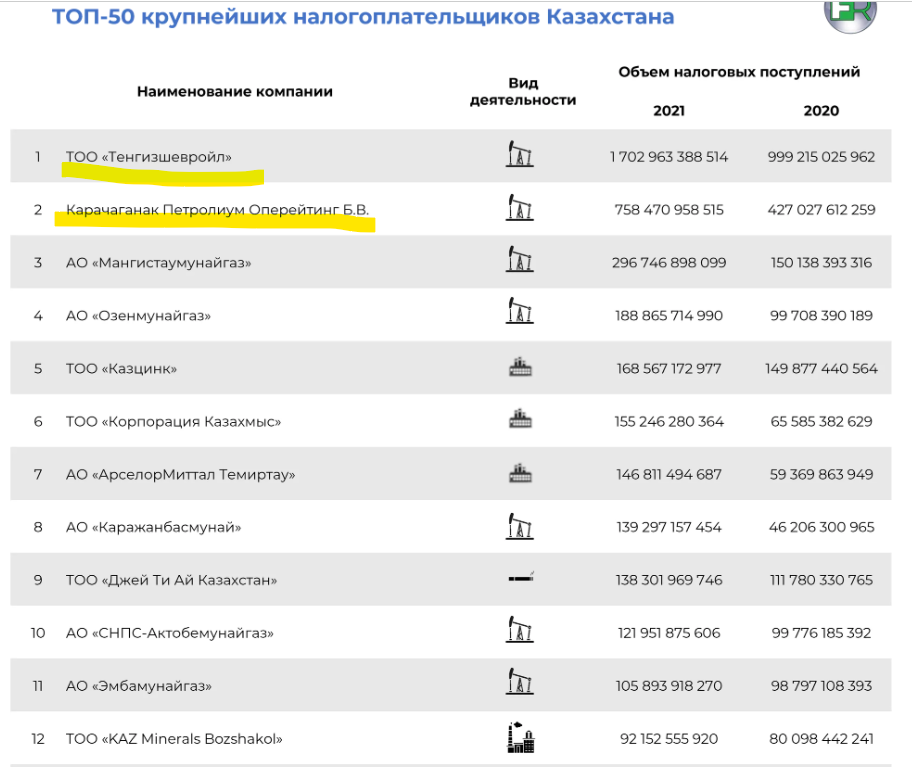Click the value 1 702 963 388 514
The height and width of the screenshot is (767, 912).
coord(669,157)
